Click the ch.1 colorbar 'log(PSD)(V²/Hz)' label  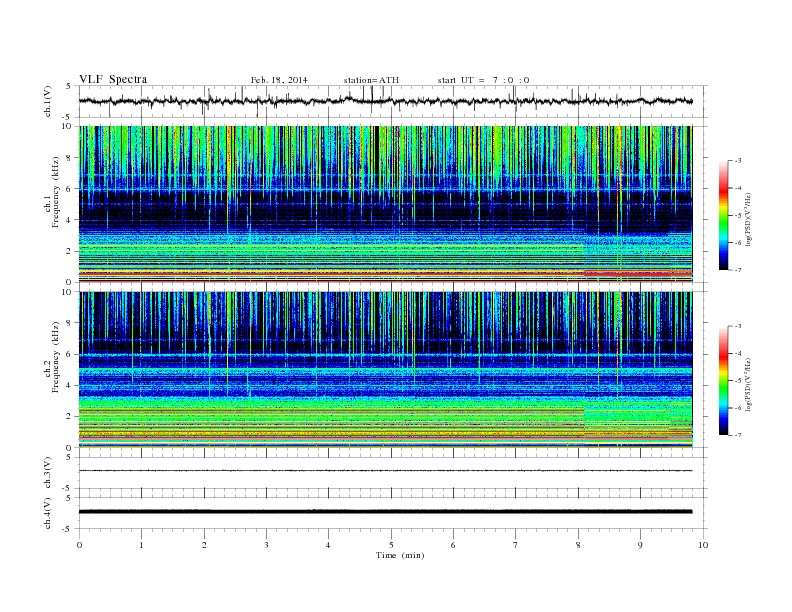click(748, 219)
